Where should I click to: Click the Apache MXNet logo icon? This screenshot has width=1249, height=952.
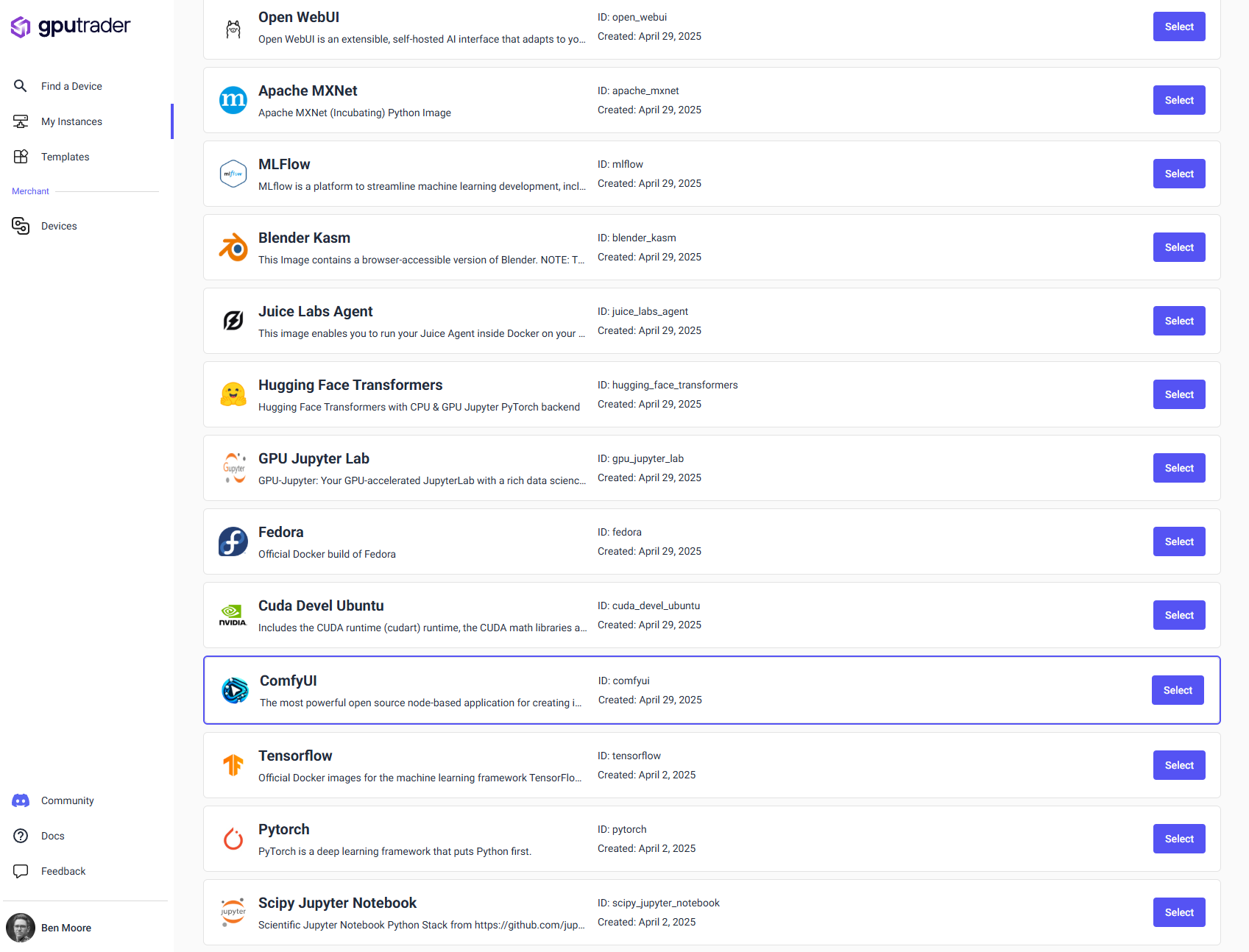[233, 100]
